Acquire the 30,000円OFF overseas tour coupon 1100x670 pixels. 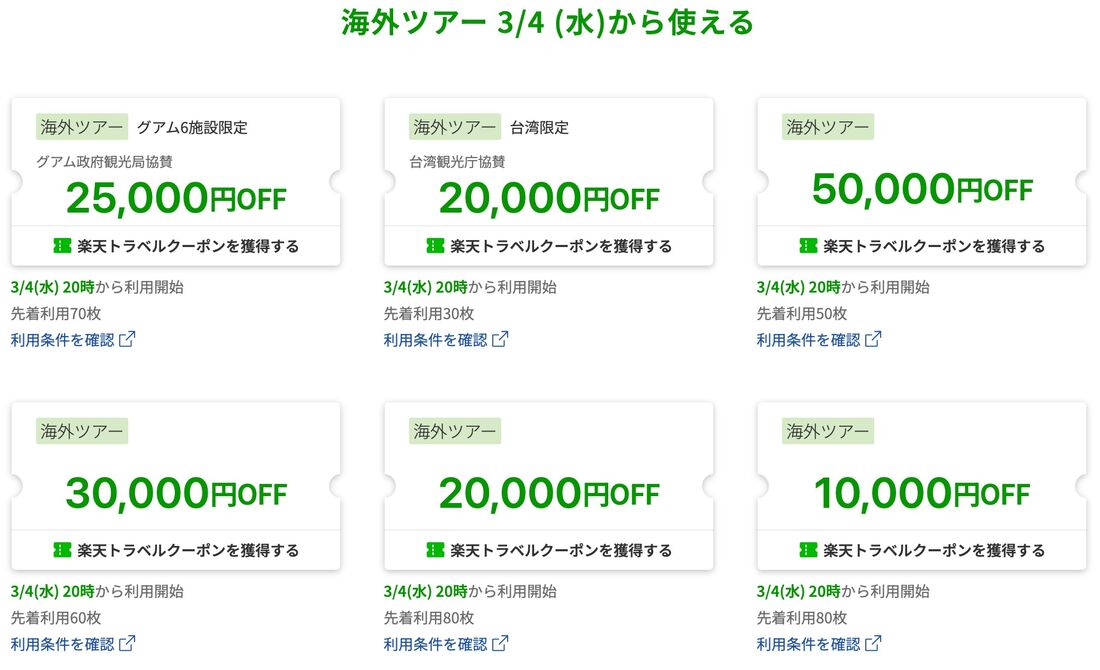click(175, 549)
